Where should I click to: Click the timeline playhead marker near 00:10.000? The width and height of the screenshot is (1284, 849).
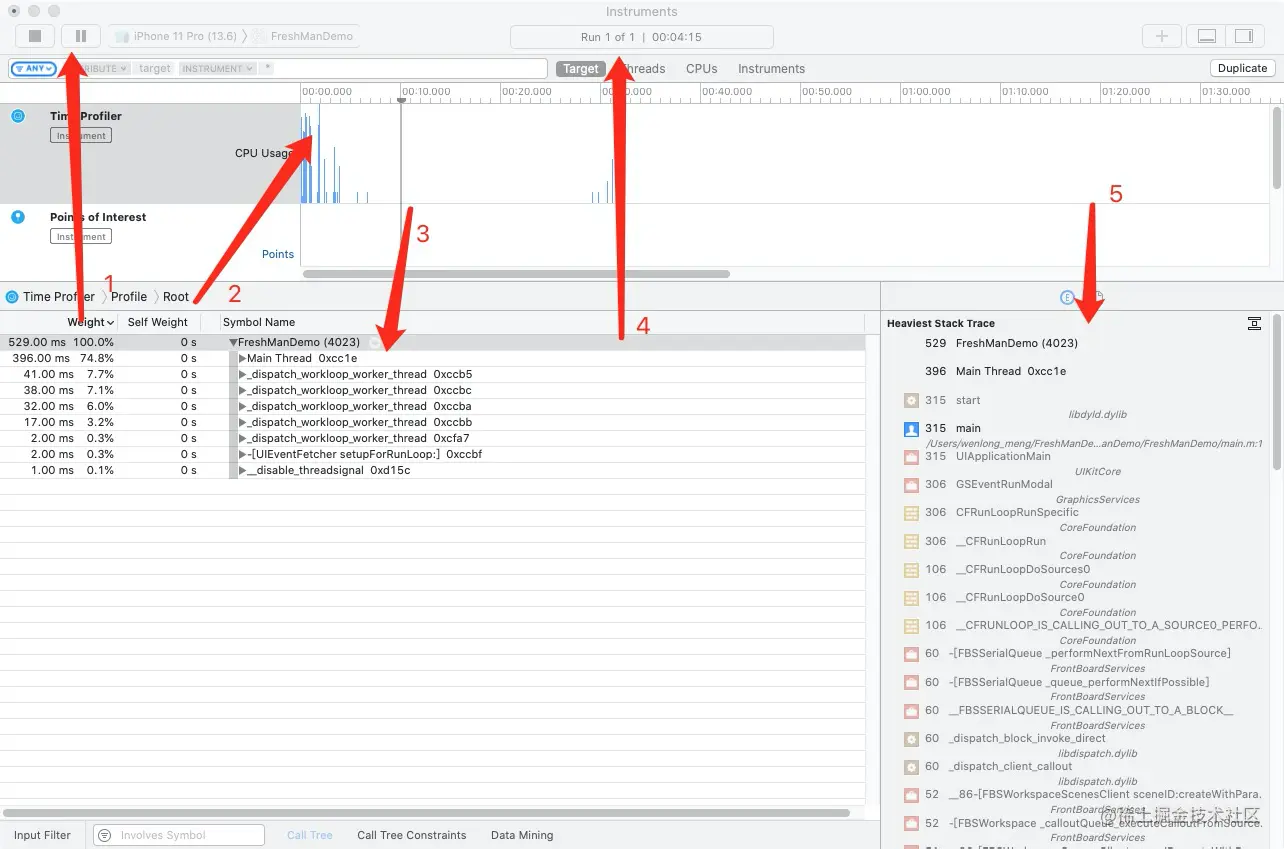(401, 99)
